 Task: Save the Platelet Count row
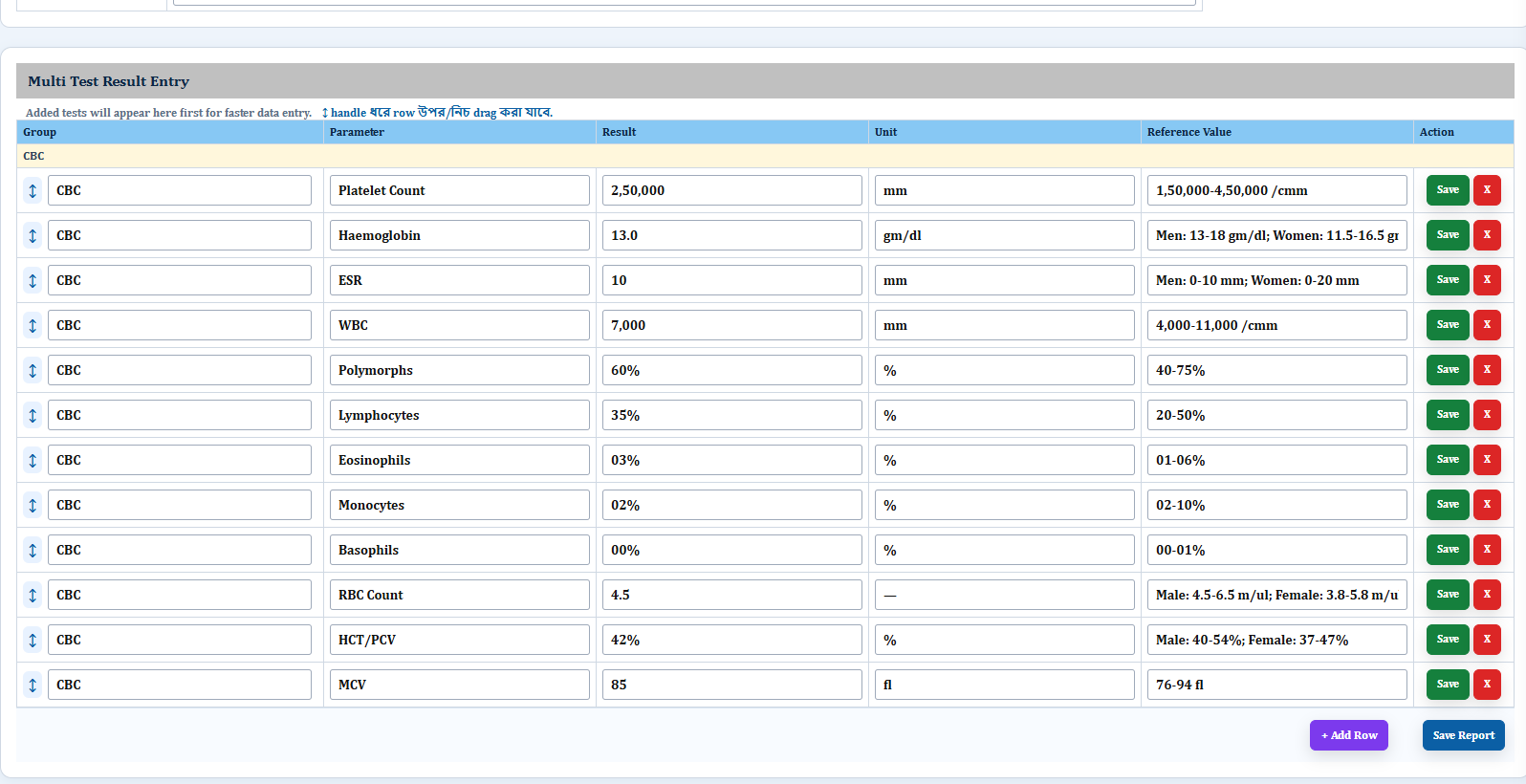tap(1448, 190)
